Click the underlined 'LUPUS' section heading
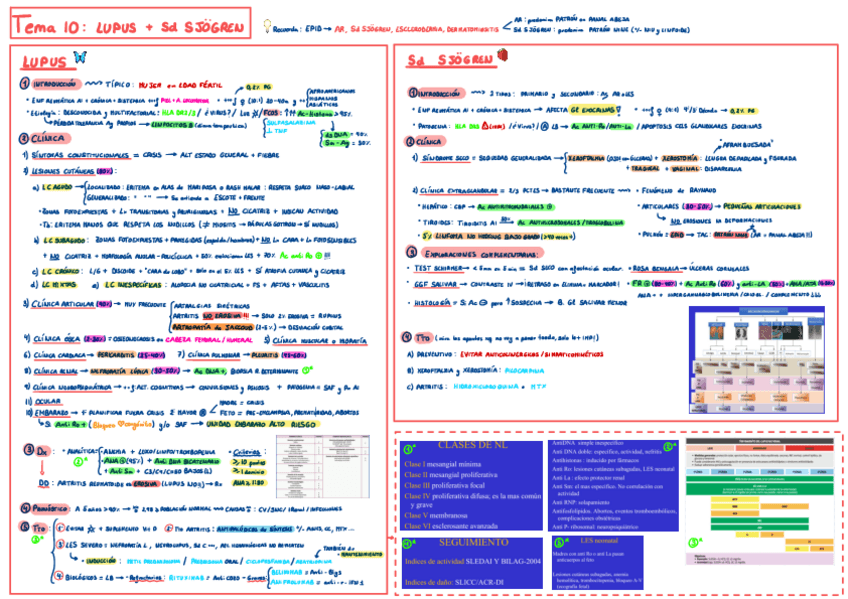 tap(45, 63)
